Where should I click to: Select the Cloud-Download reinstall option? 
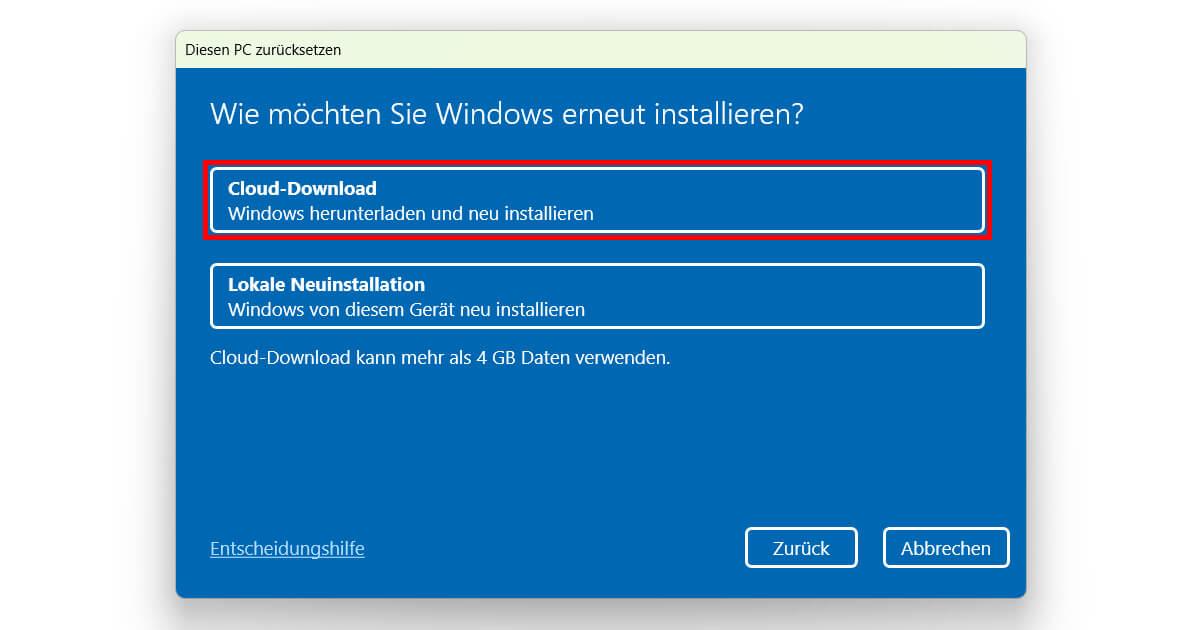coord(596,200)
